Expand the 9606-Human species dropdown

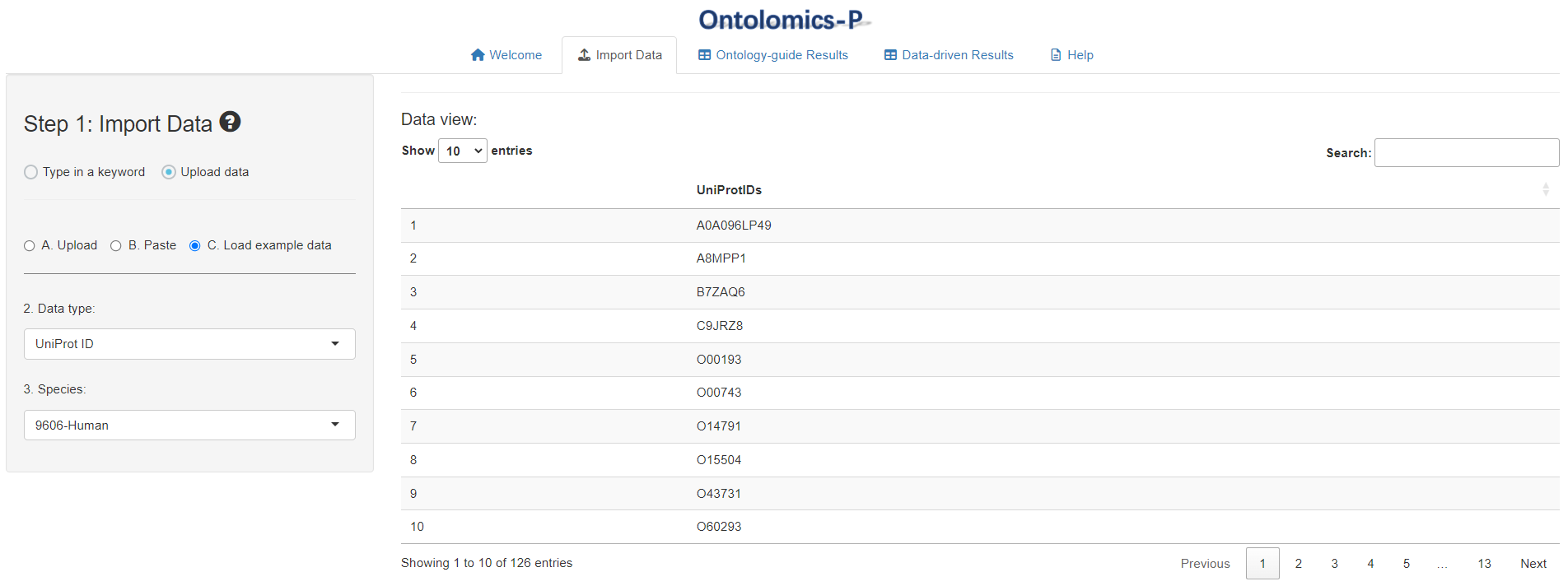pos(189,426)
